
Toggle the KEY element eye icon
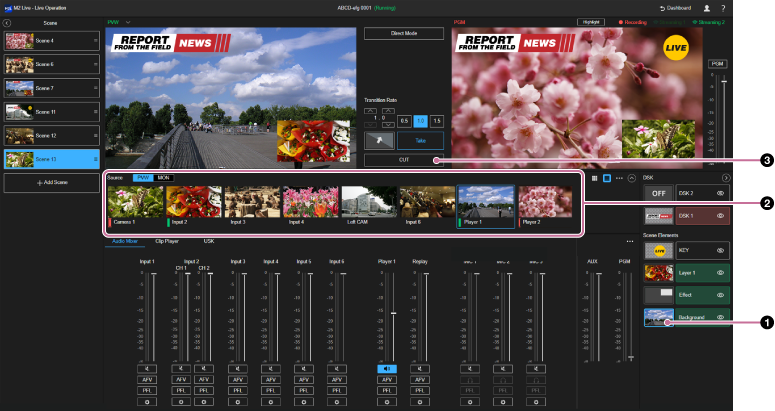(720, 249)
